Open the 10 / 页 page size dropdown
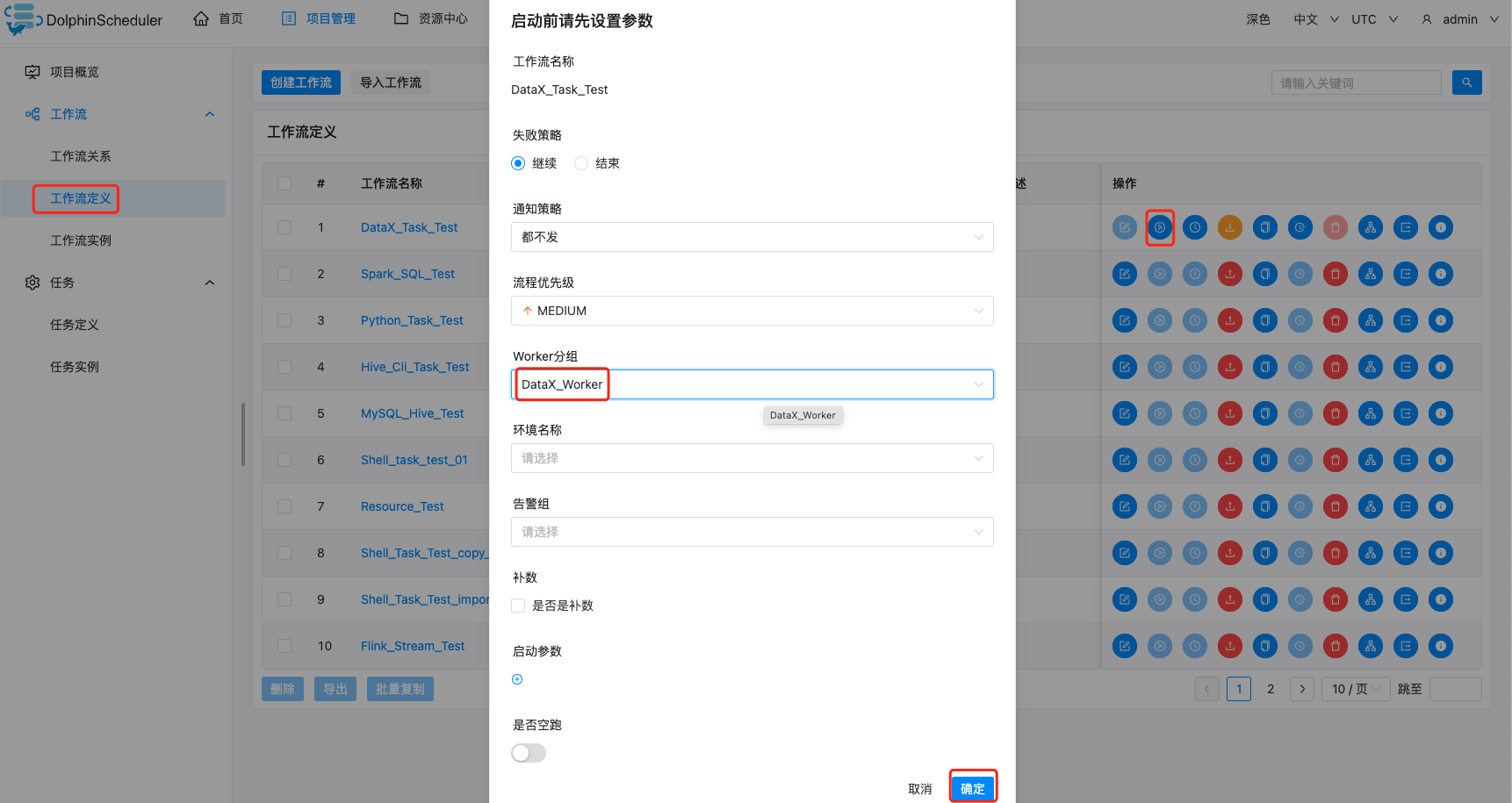1512x803 pixels. 1356,689
